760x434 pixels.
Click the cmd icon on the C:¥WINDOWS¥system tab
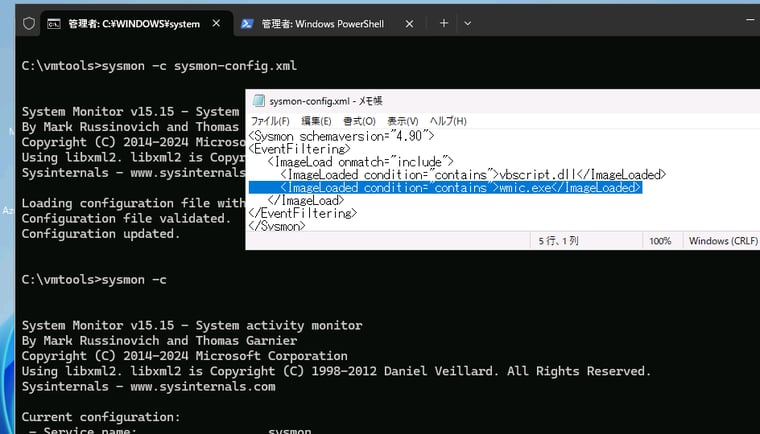54,24
